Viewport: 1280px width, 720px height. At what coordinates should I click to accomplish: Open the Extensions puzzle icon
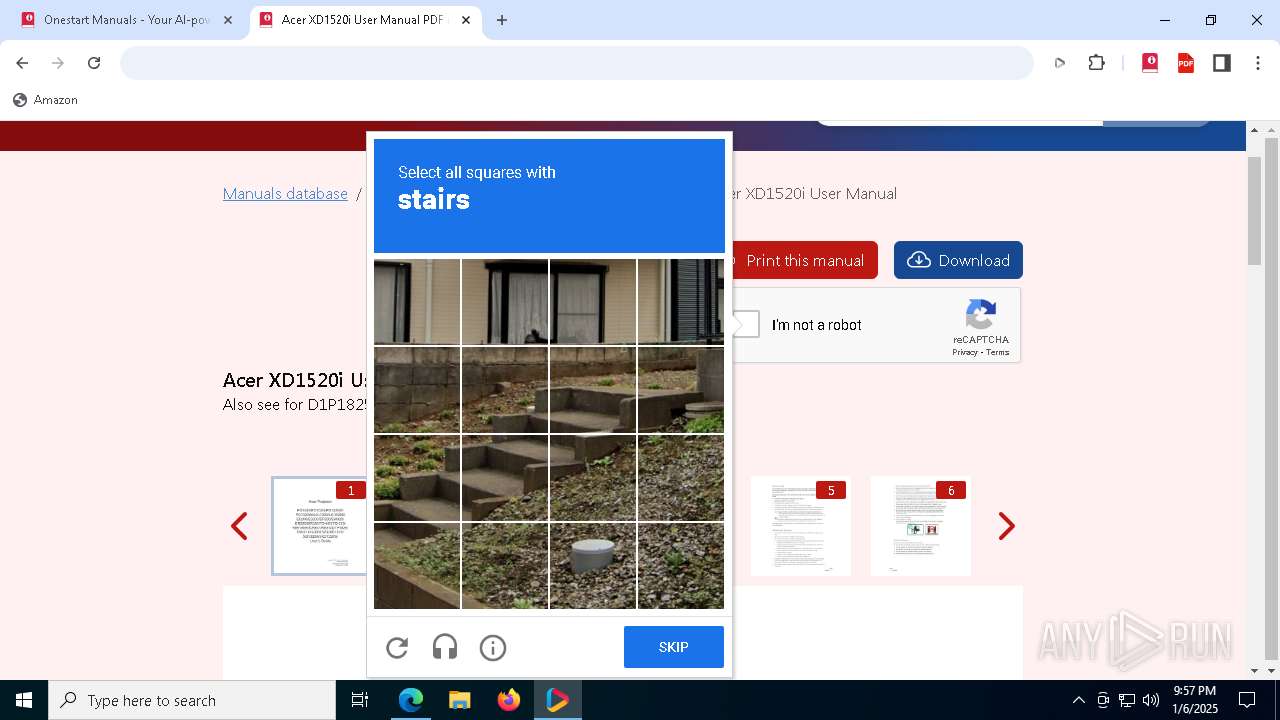[x=1097, y=63]
